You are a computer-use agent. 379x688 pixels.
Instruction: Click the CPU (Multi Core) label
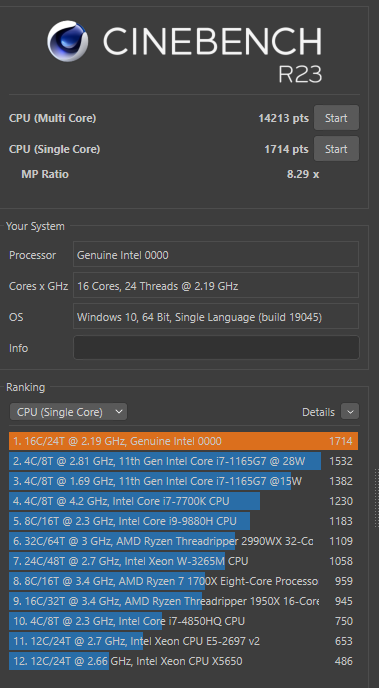pos(52,118)
